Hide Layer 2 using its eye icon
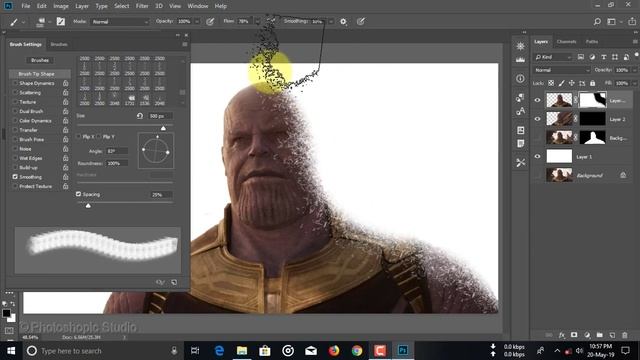This screenshot has height=360, width=640. tap(538, 119)
